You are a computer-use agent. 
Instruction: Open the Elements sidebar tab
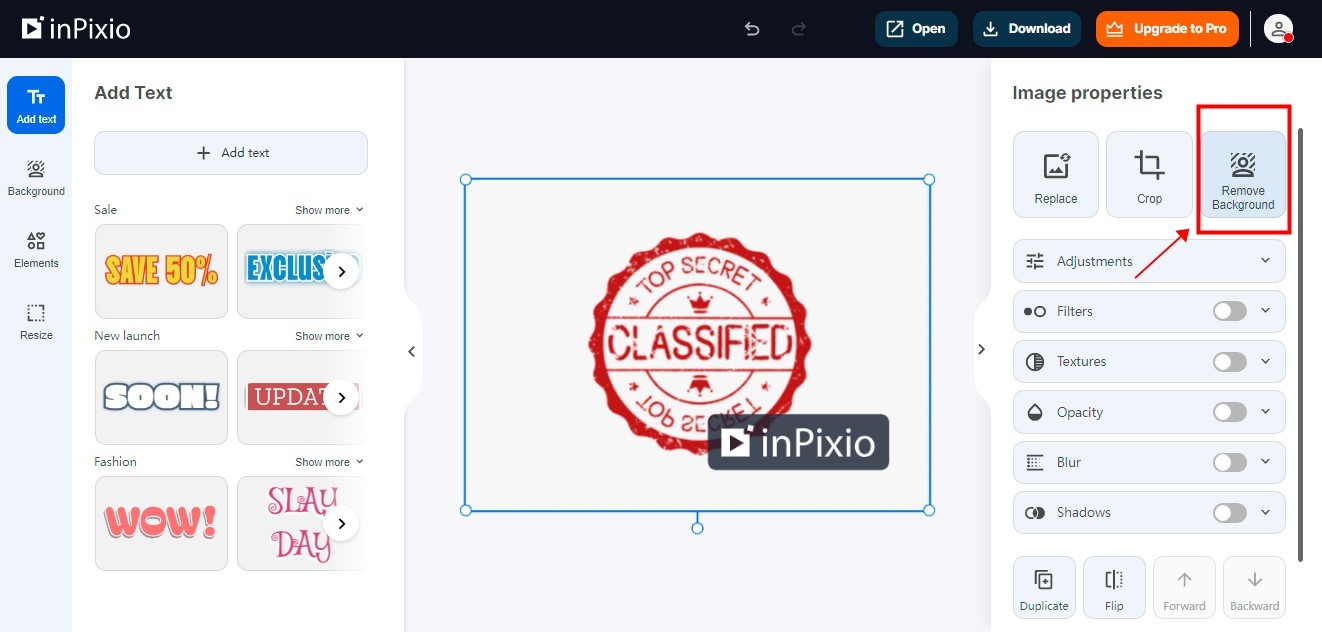pos(36,250)
